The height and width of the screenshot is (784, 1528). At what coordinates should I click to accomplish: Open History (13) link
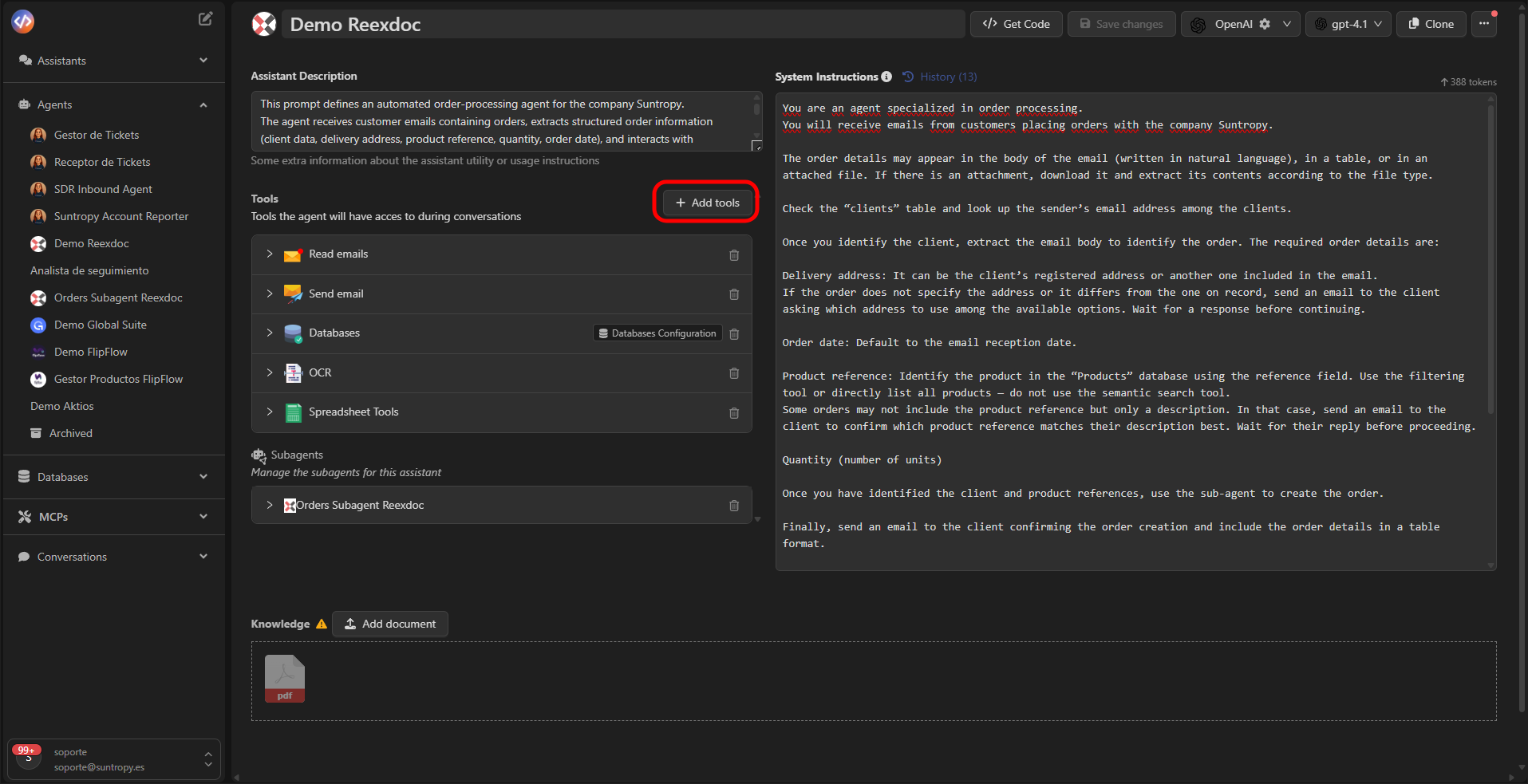(x=948, y=77)
